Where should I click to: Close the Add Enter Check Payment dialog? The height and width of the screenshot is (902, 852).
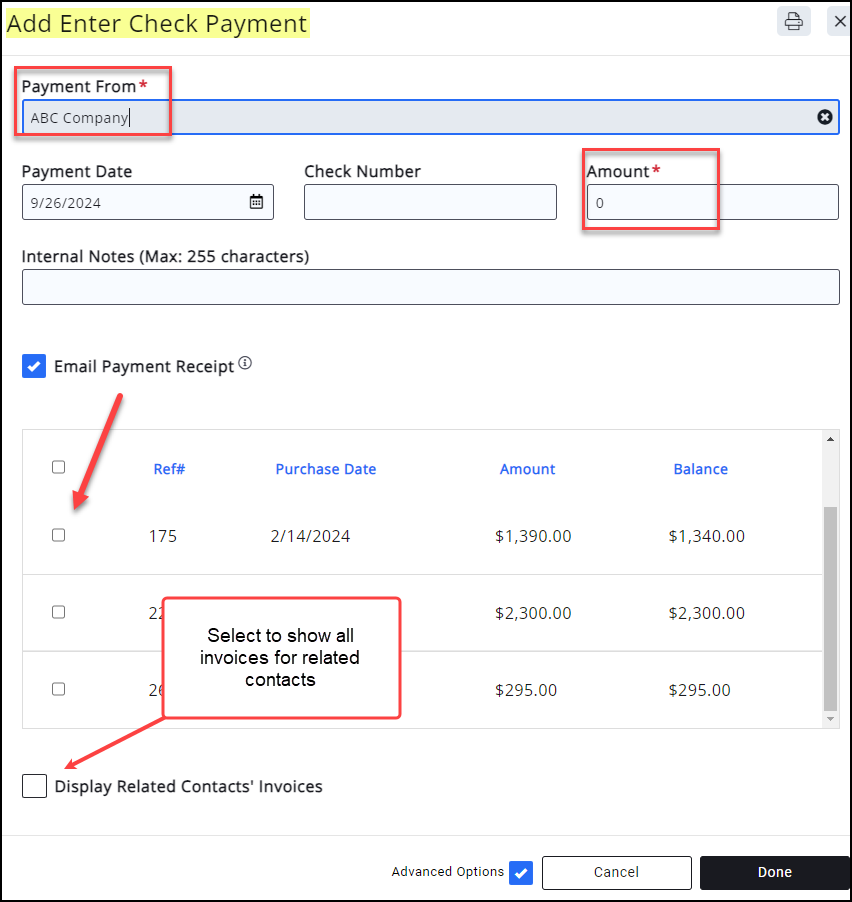click(840, 22)
